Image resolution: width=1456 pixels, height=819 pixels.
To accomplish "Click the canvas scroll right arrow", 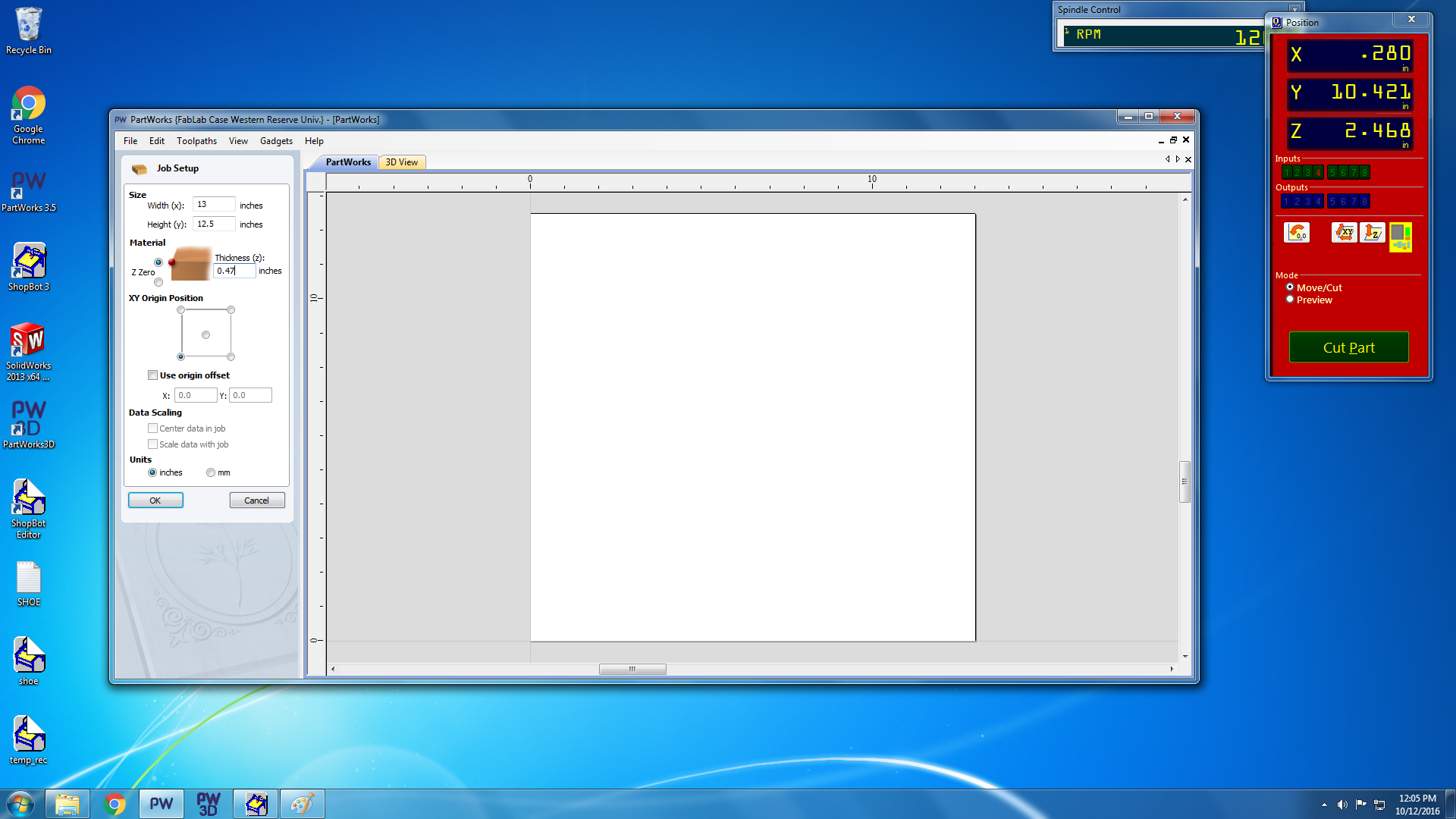I will 1172,669.
